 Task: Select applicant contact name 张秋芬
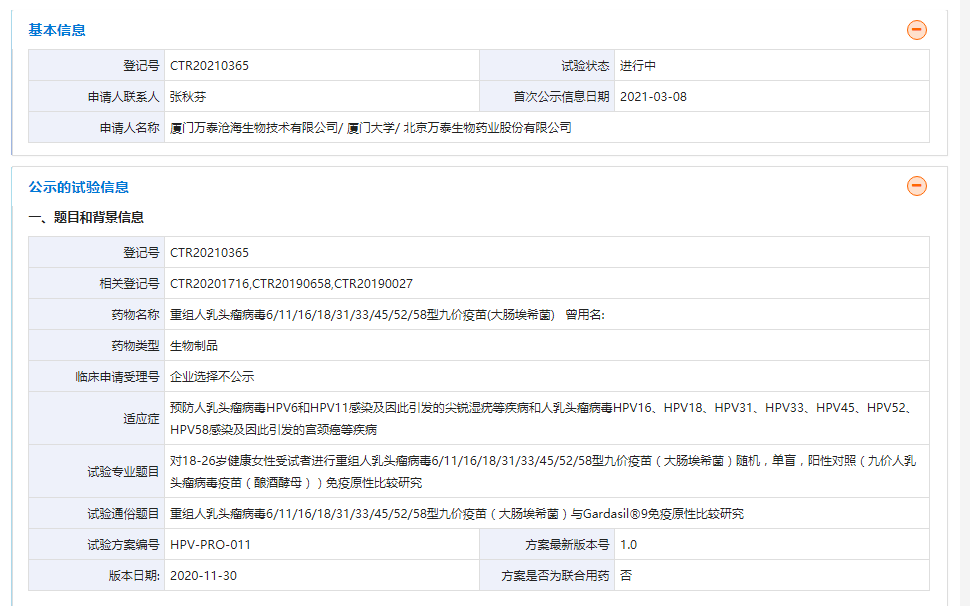click(x=187, y=97)
